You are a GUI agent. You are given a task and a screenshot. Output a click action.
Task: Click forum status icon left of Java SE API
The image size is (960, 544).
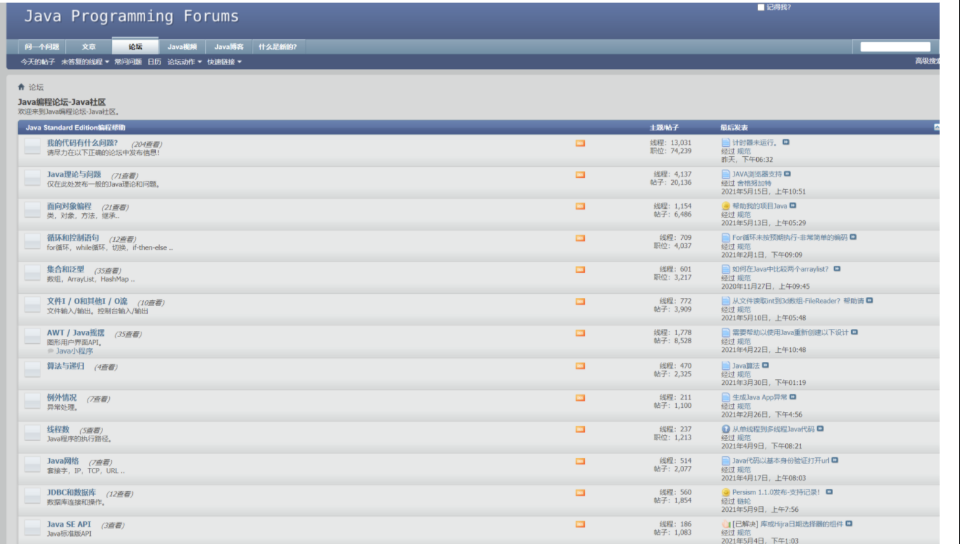pyautogui.click(x=32, y=527)
